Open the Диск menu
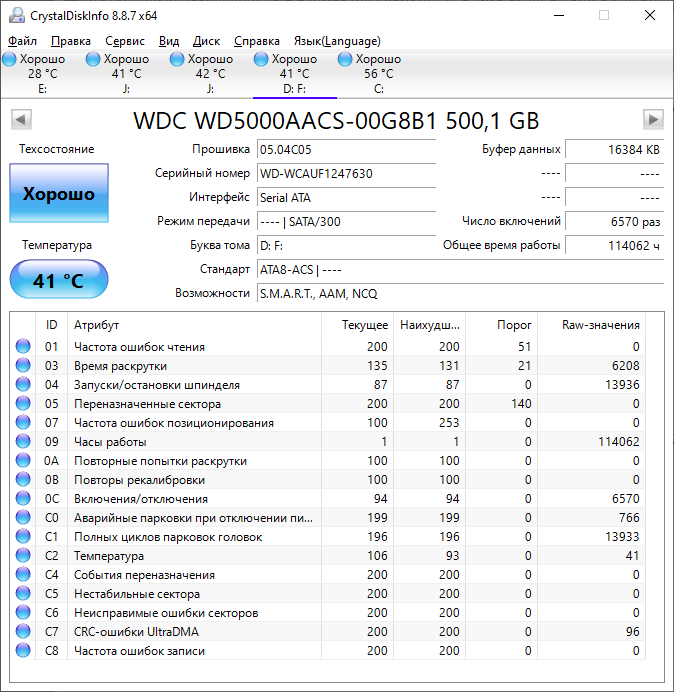The width and height of the screenshot is (674, 692). (206, 41)
